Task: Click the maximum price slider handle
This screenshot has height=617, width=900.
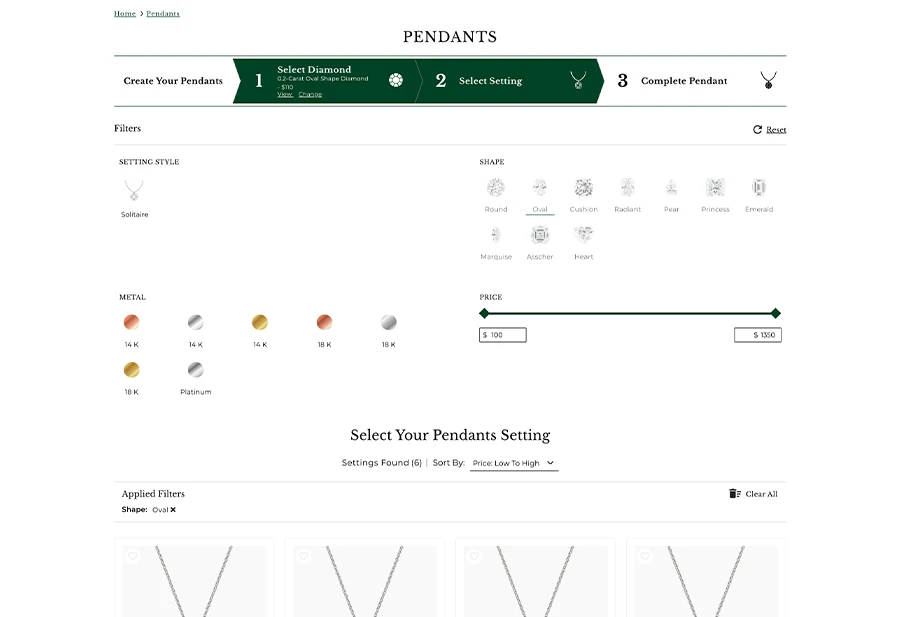Action: pos(776,313)
